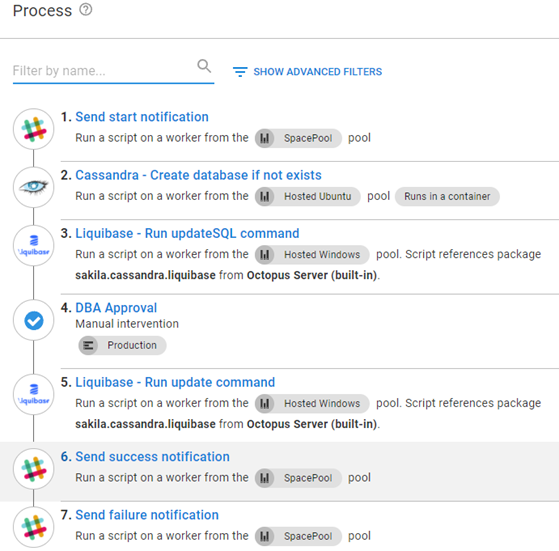559x551 pixels.
Task: Click the advanced filters funnel icon
Action: coord(240,72)
